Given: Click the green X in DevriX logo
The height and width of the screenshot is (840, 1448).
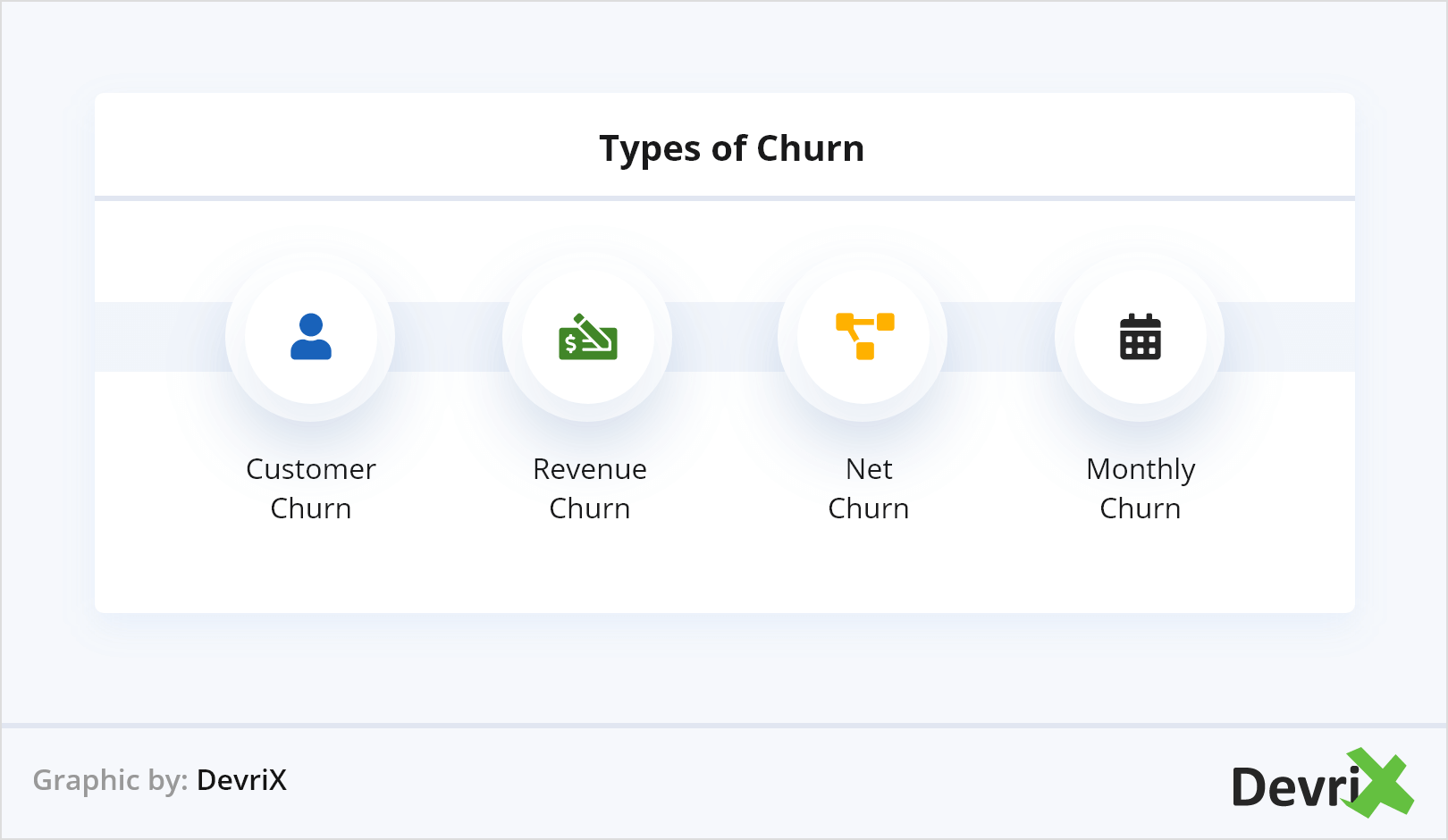Looking at the screenshot, I should tap(1381, 783).
